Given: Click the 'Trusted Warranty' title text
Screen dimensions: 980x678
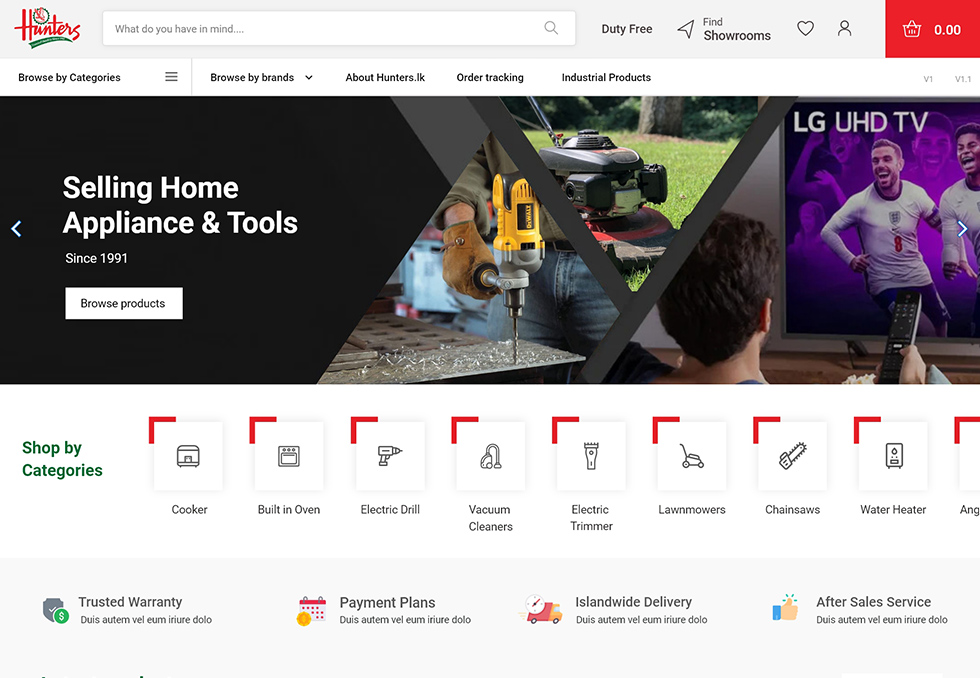Looking at the screenshot, I should click(x=130, y=602).
